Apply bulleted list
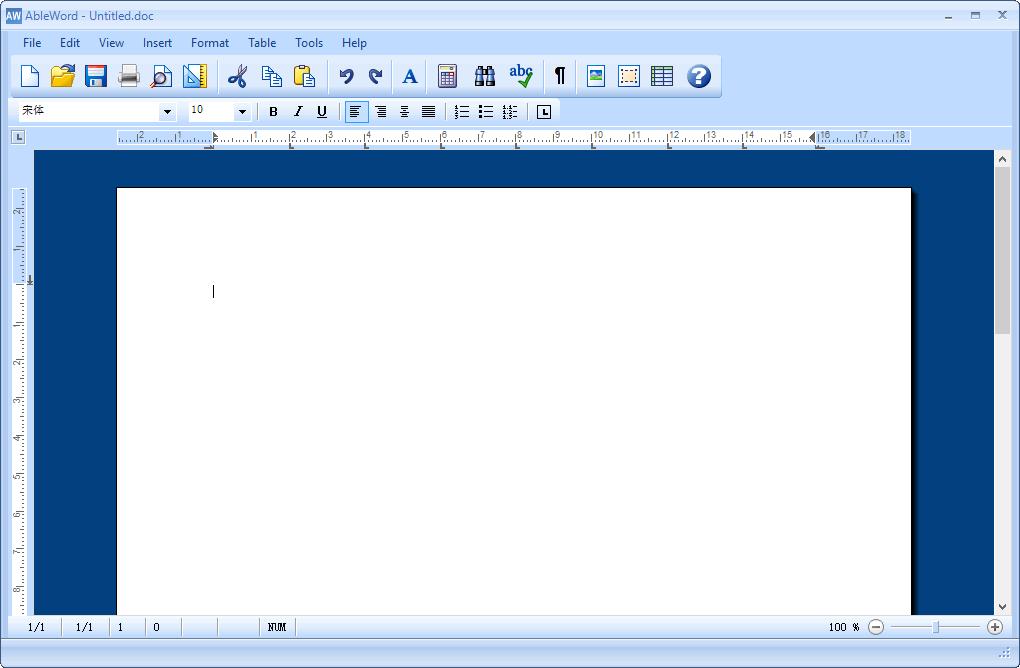 pos(486,112)
